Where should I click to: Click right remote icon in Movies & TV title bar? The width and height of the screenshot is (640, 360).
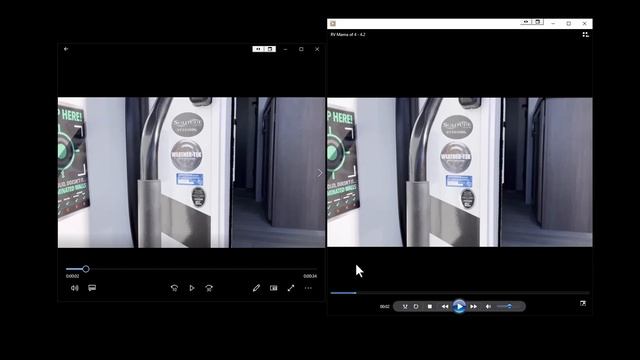(270, 49)
